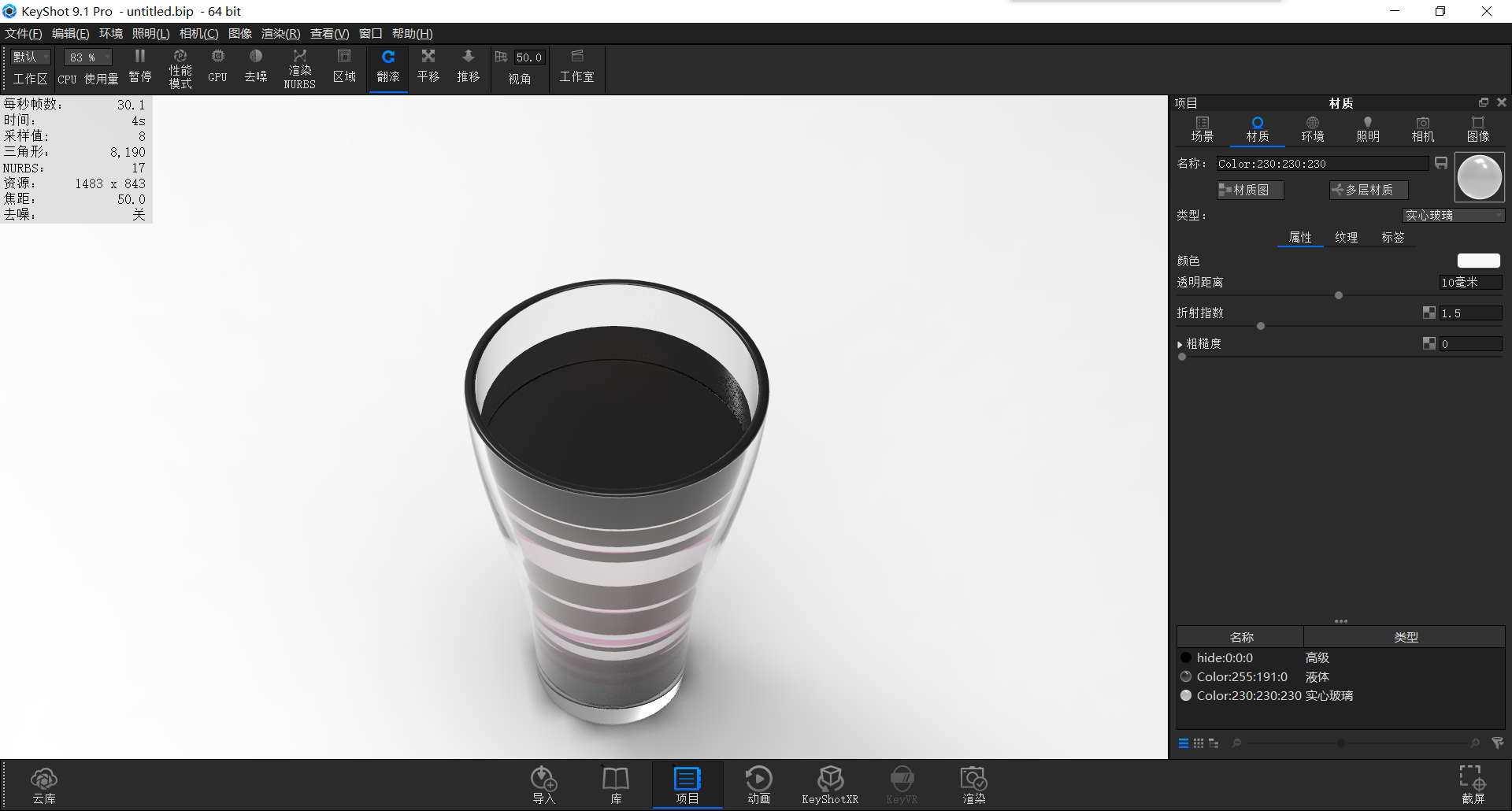1512x811 pixels.
Task: Click the 截屏 (Screenshot) icon
Action: [1469, 783]
